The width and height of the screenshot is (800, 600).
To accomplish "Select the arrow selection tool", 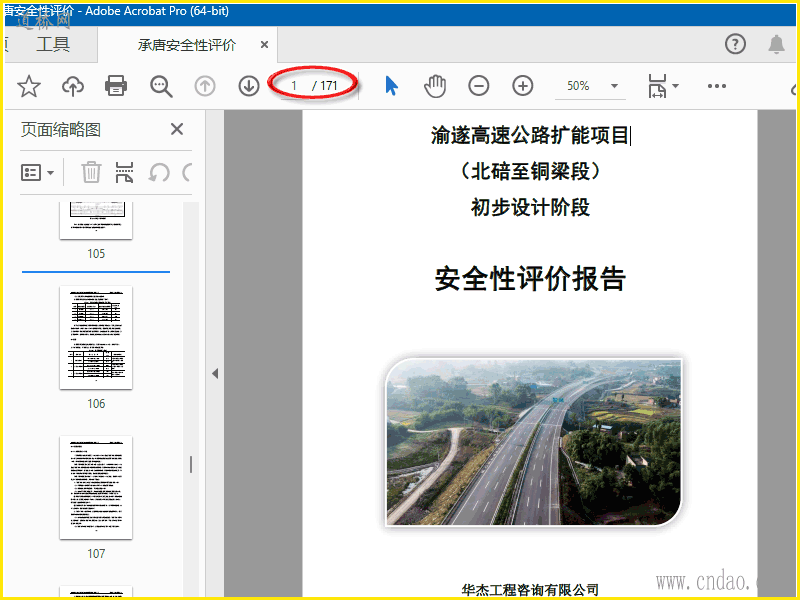I will click(391, 86).
